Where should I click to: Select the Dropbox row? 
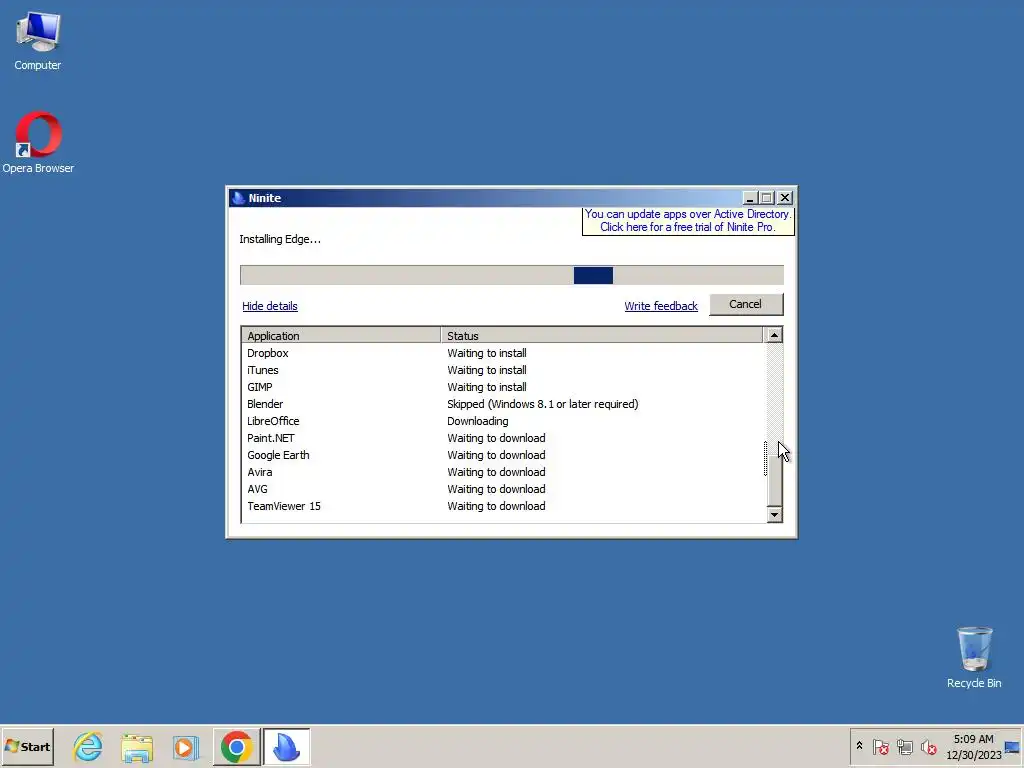pyautogui.click(x=502, y=353)
